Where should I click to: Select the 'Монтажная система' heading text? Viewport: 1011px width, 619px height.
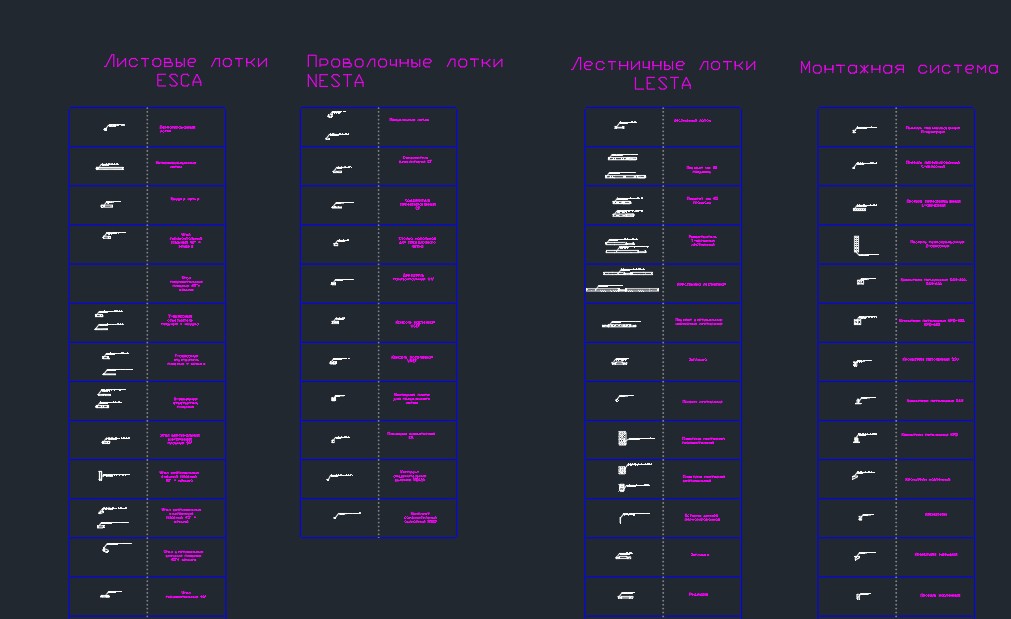point(899,68)
